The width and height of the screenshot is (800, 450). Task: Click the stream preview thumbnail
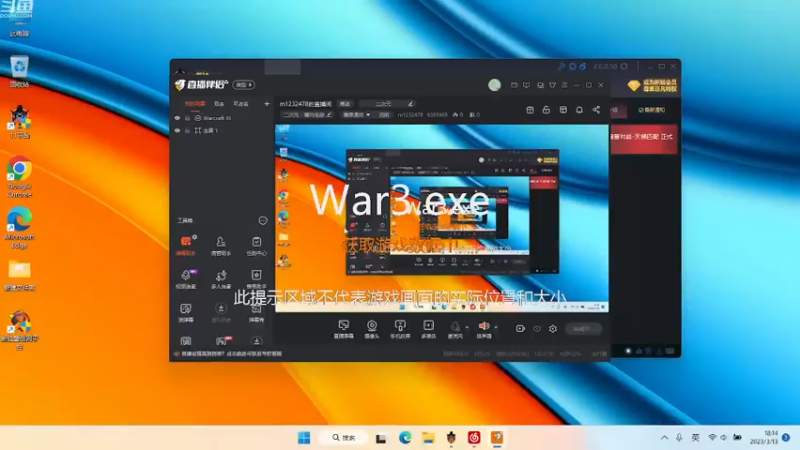pos(442,218)
